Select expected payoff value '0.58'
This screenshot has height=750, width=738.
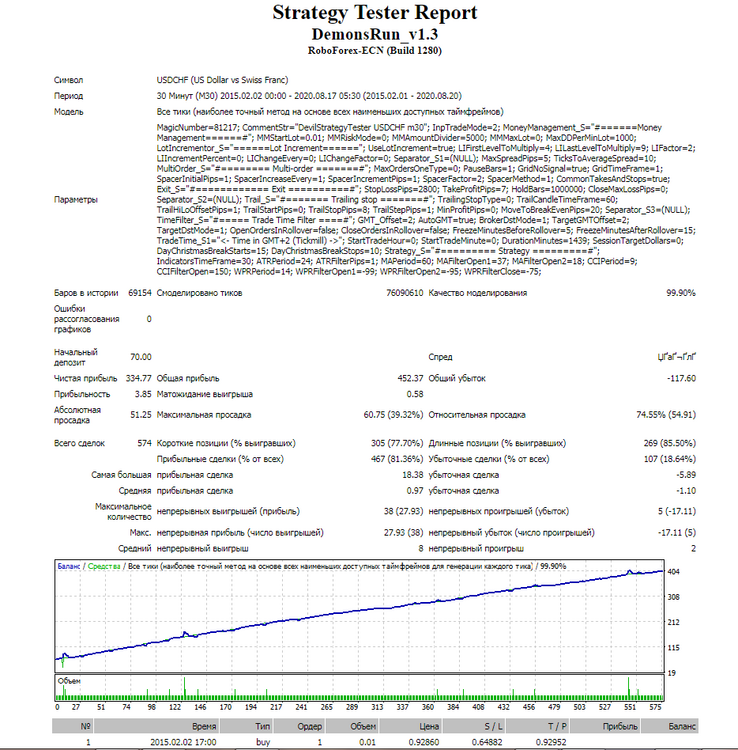(x=415, y=394)
